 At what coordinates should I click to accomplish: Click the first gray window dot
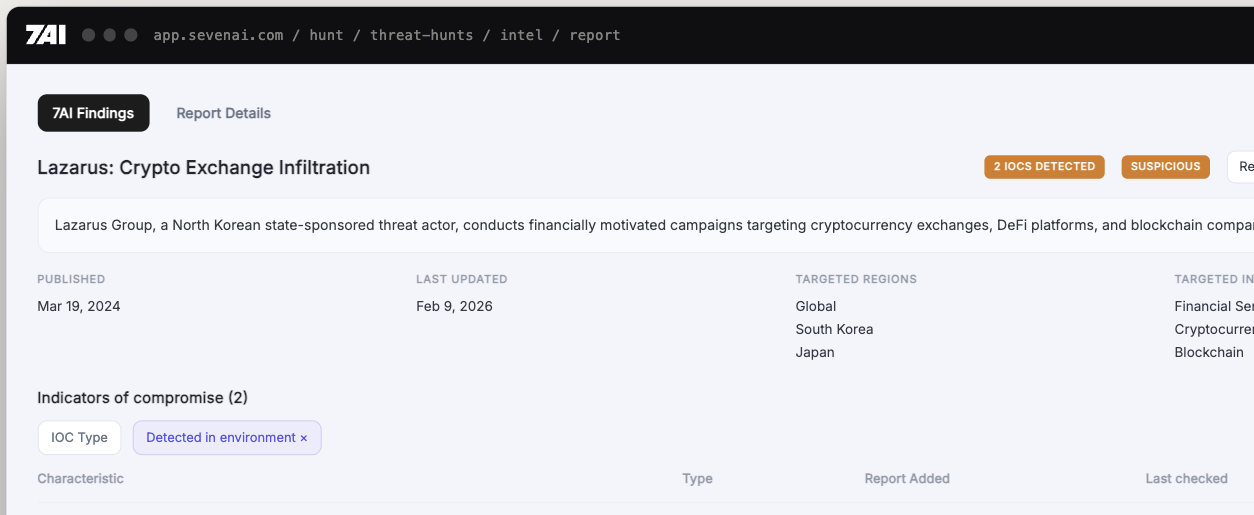[88, 35]
